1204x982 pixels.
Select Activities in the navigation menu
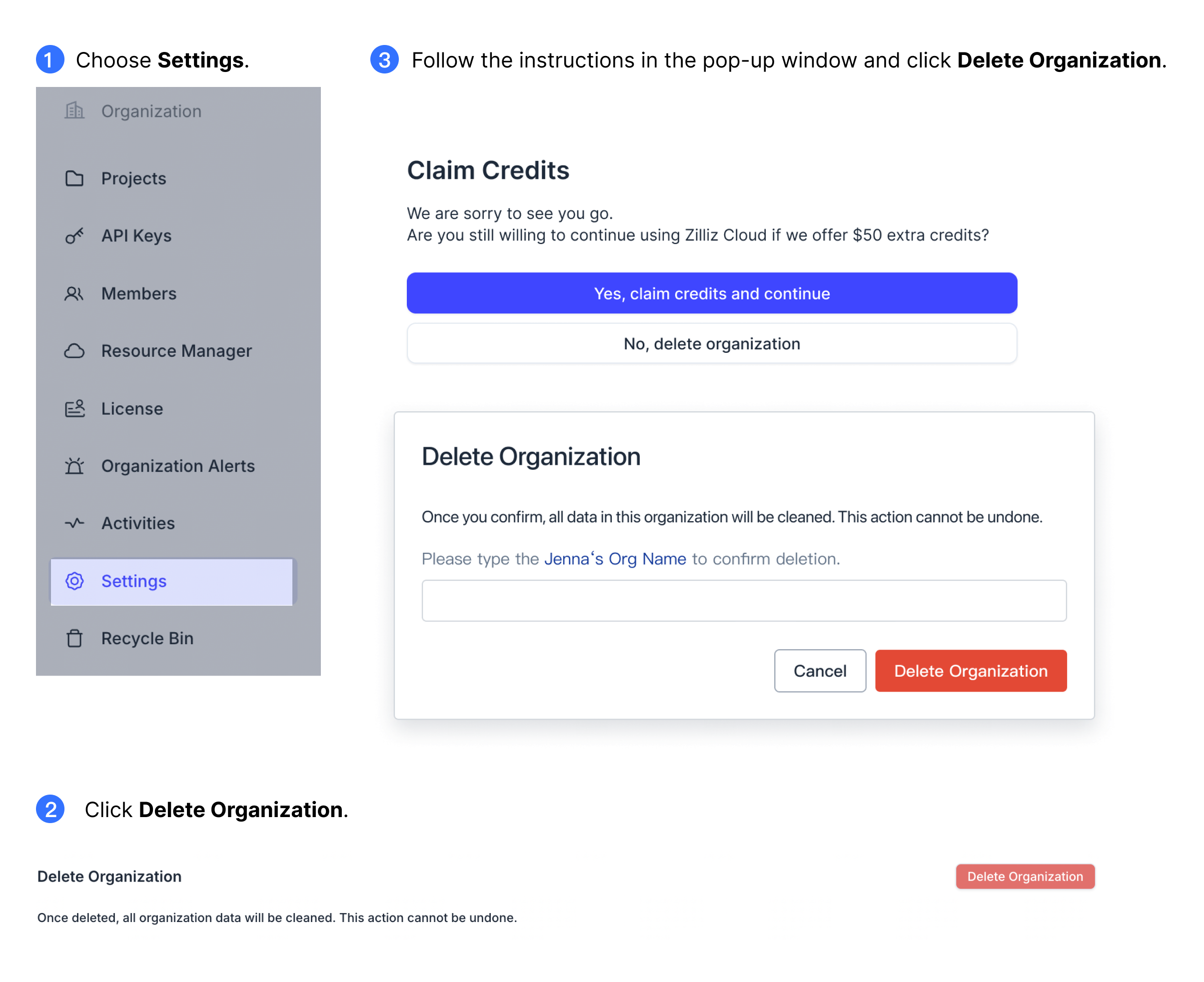tap(137, 522)
